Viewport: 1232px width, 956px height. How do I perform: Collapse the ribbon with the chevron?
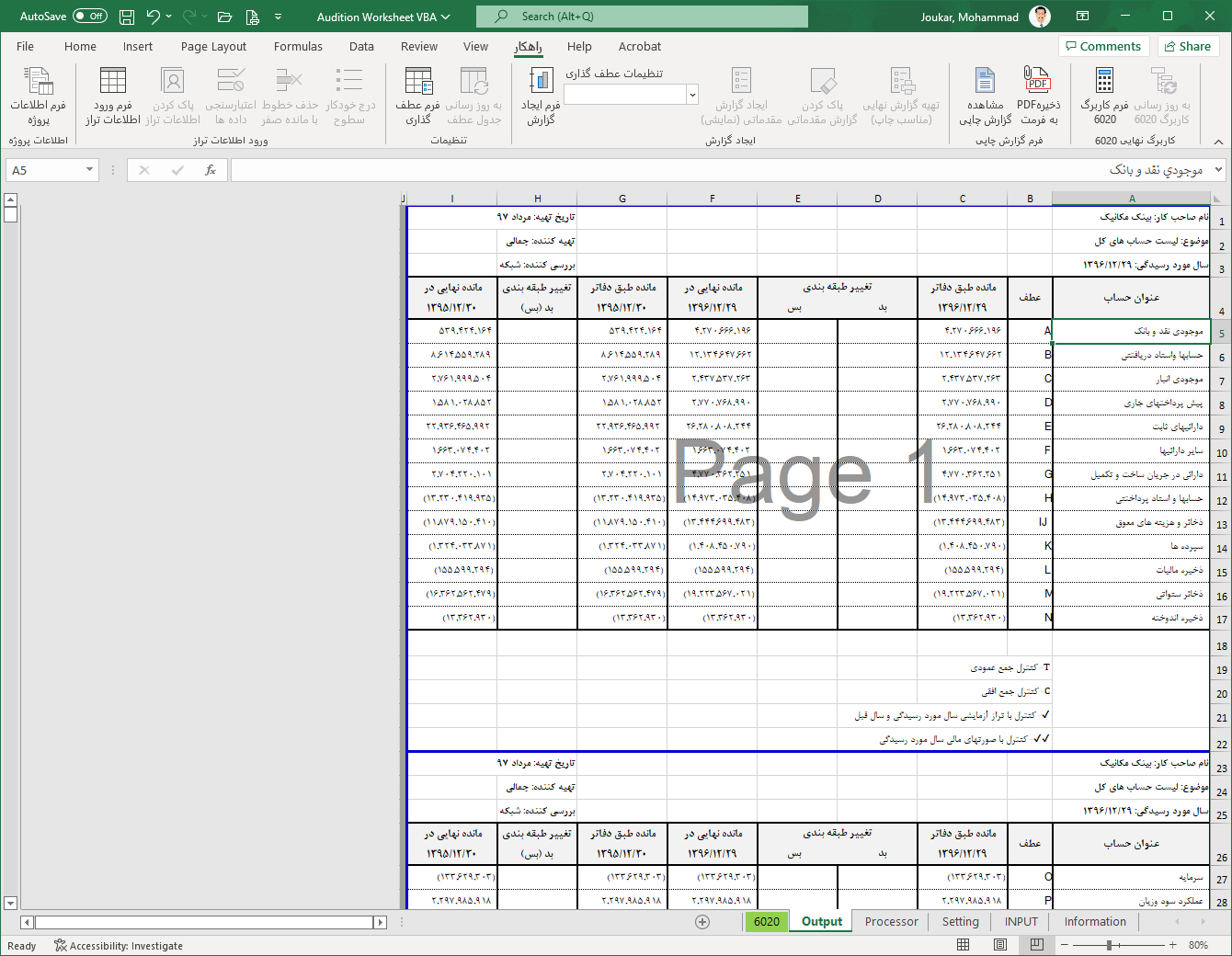click(x=1218, y=142)
